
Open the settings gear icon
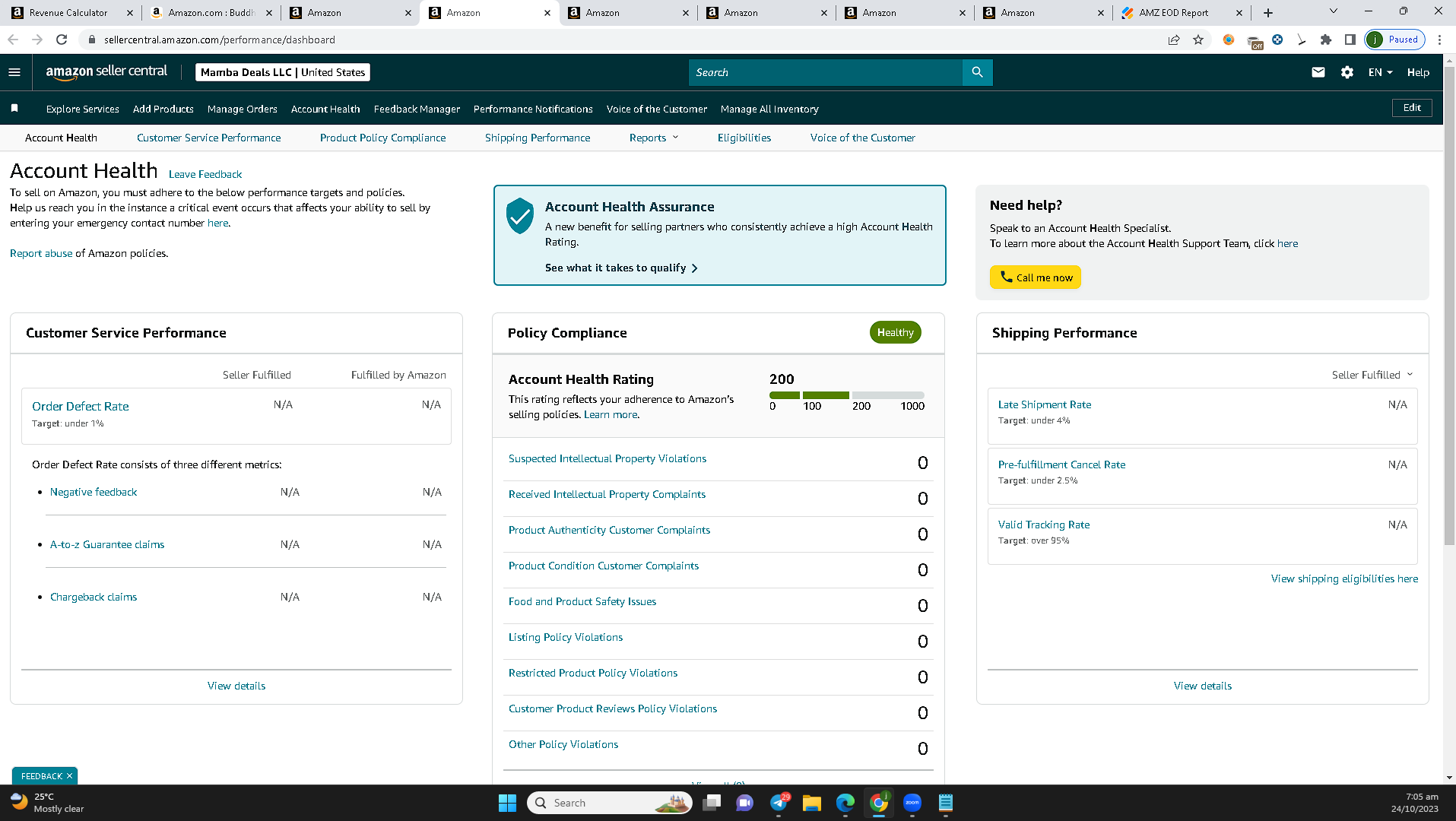pyautogui.click(x=1347, y=72)
